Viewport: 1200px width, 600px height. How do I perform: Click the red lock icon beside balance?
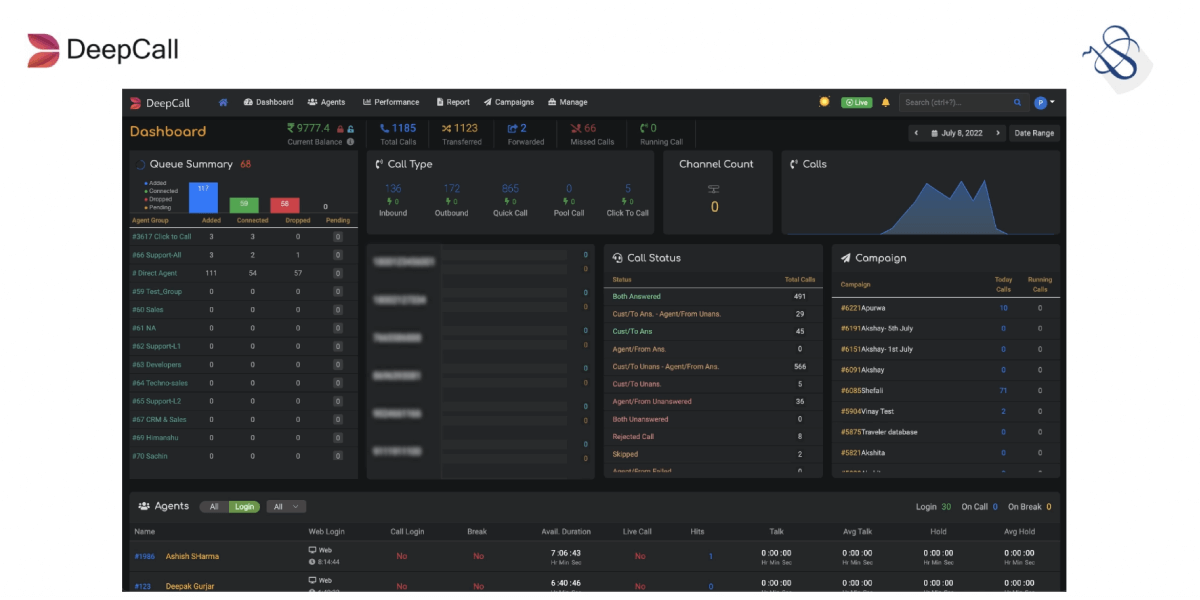coord(340,129)
